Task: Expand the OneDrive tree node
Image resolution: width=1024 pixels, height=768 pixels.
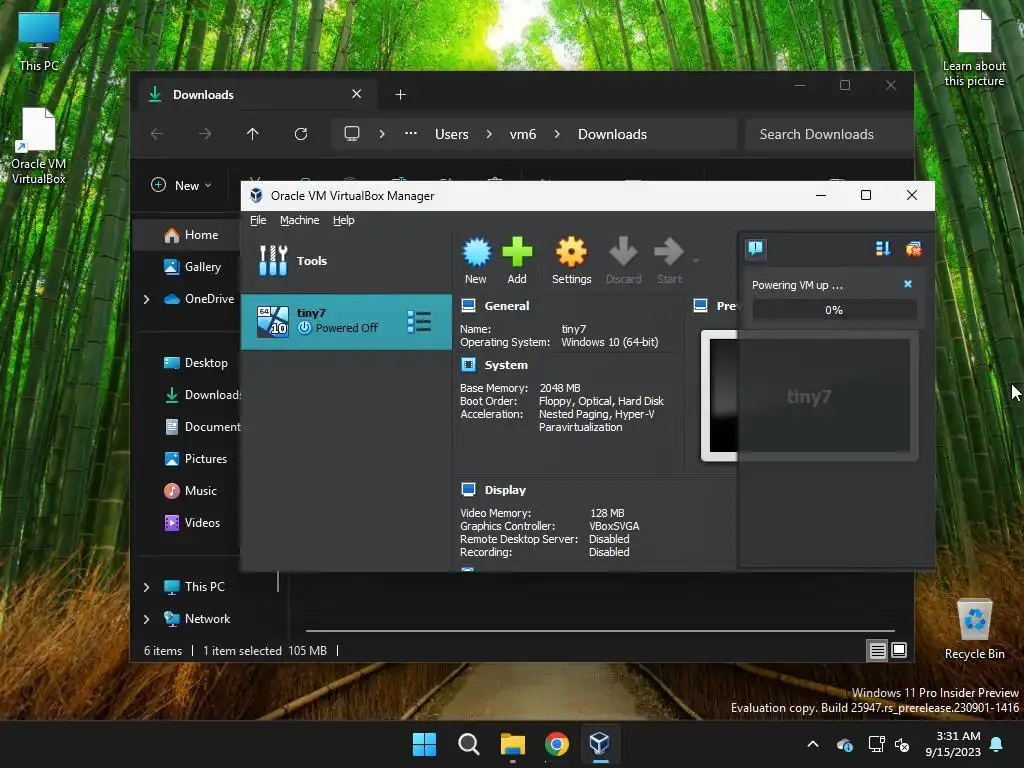Action: [146, 299]
